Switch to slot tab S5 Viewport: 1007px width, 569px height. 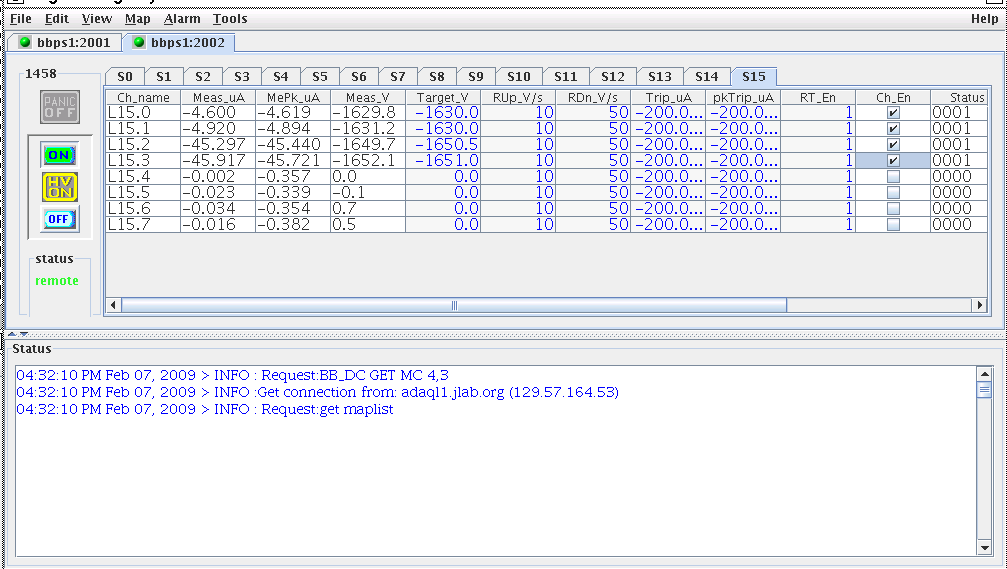point(320,76)
